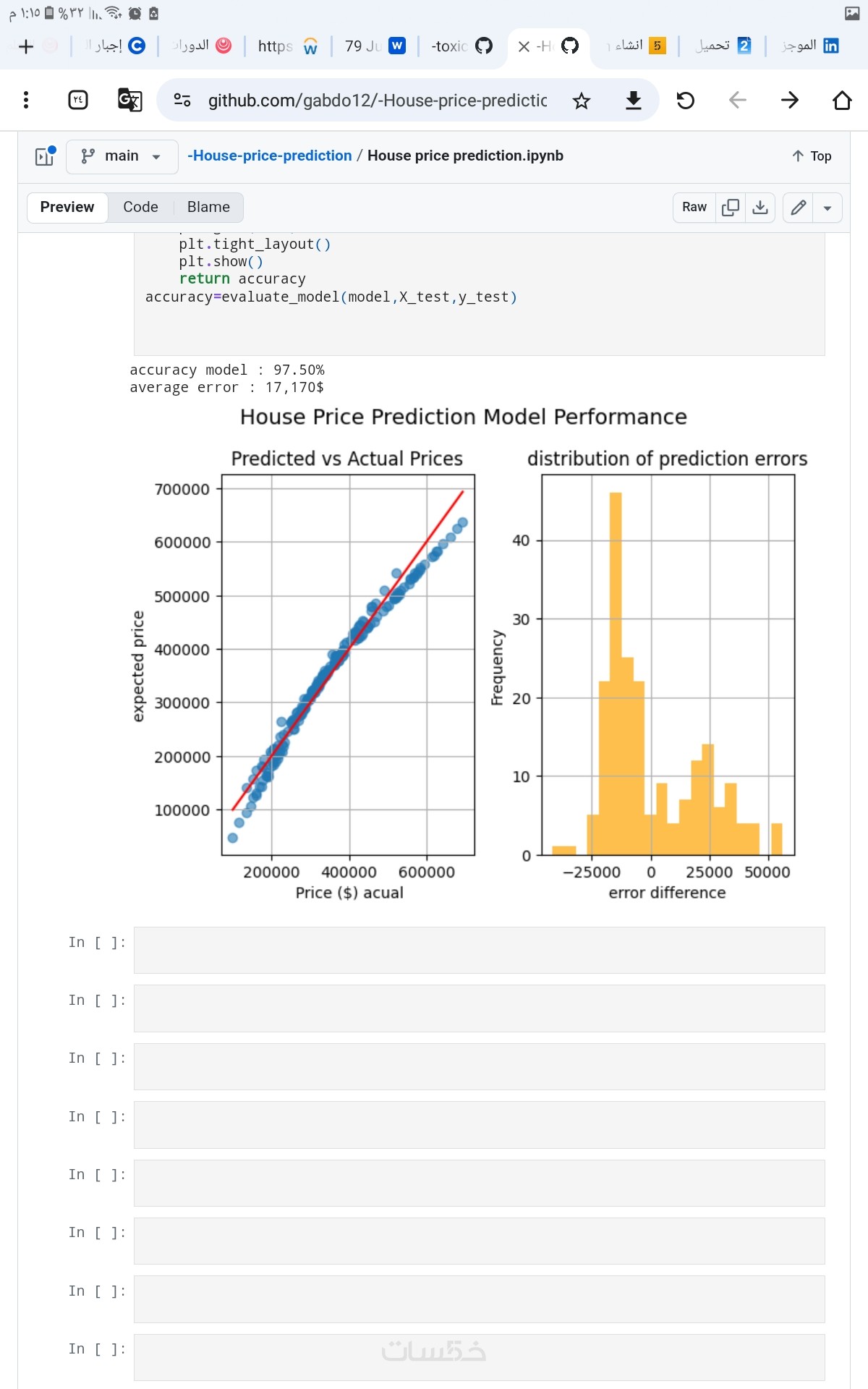The image size is (868, 1389).
Task: Open the -House-price-prediction repository link
Action: click(270, 156)
